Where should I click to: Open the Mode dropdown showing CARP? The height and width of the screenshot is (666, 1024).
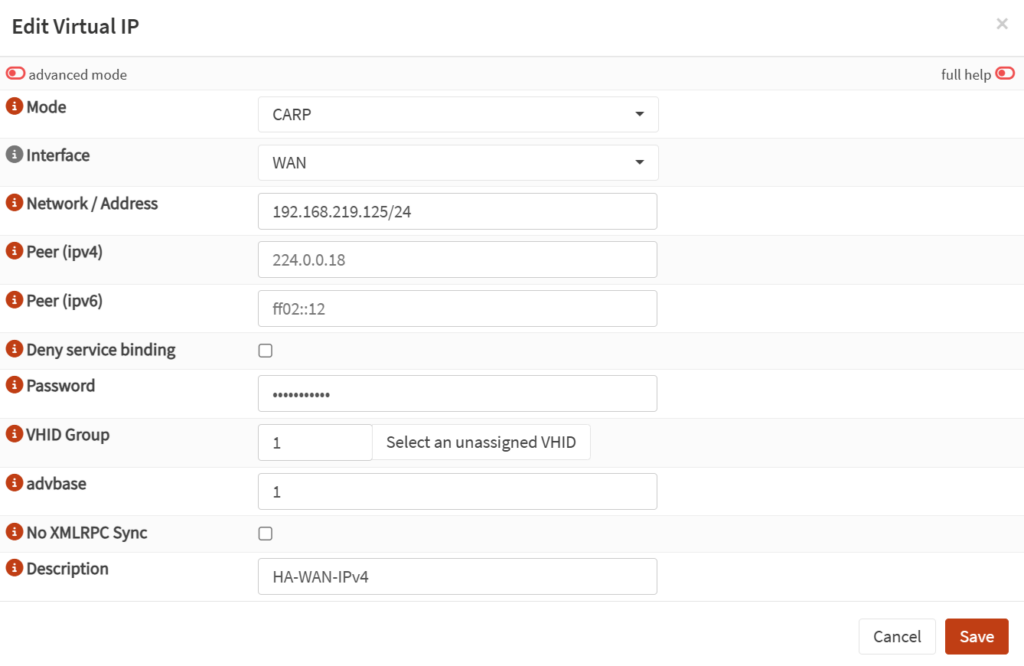(458, 114)
